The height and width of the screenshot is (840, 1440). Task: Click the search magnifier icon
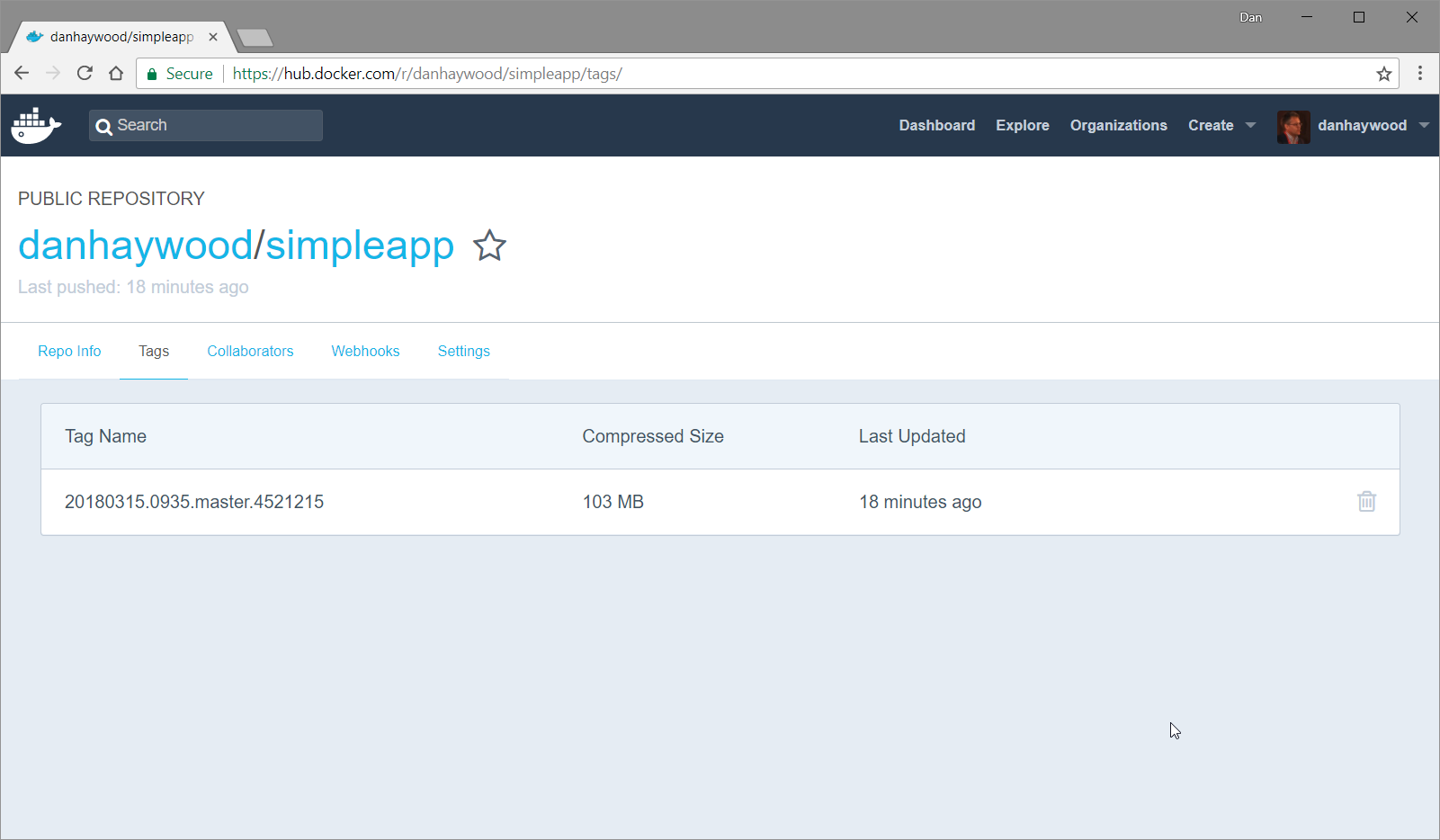click(x=104, y=127)
